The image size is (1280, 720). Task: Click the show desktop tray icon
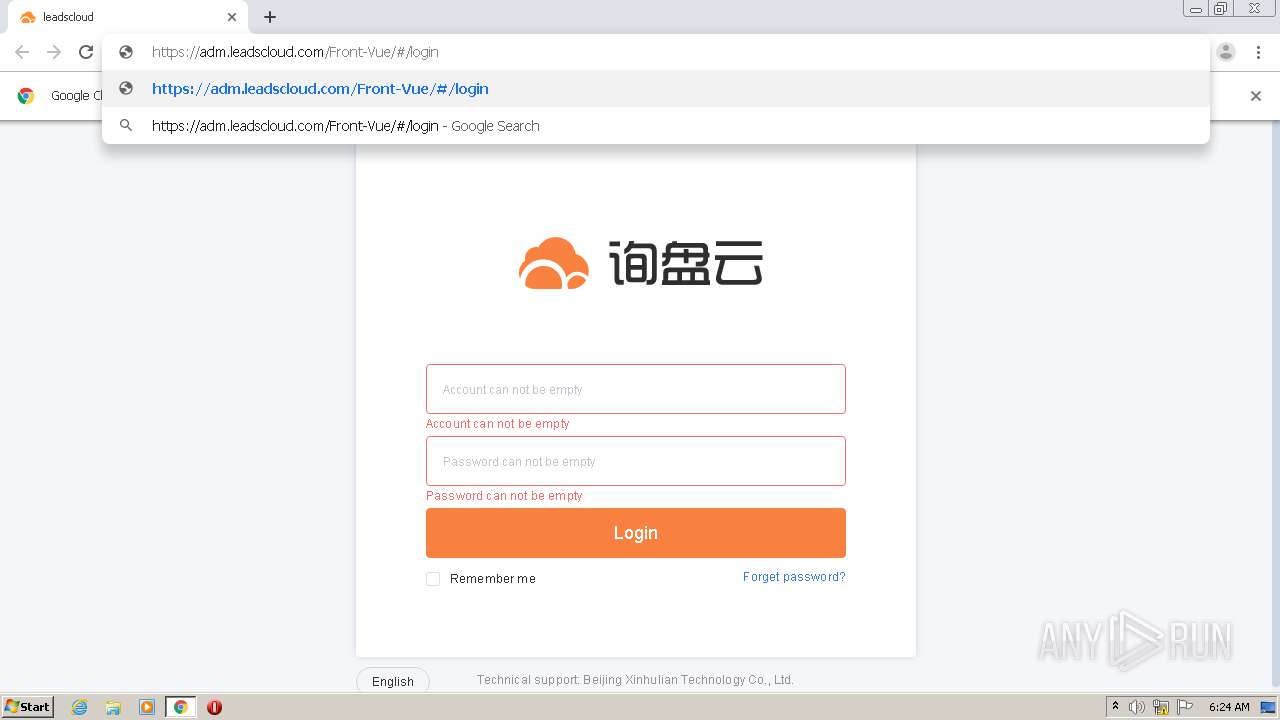pyautogui.click(x=1269, y=707)
